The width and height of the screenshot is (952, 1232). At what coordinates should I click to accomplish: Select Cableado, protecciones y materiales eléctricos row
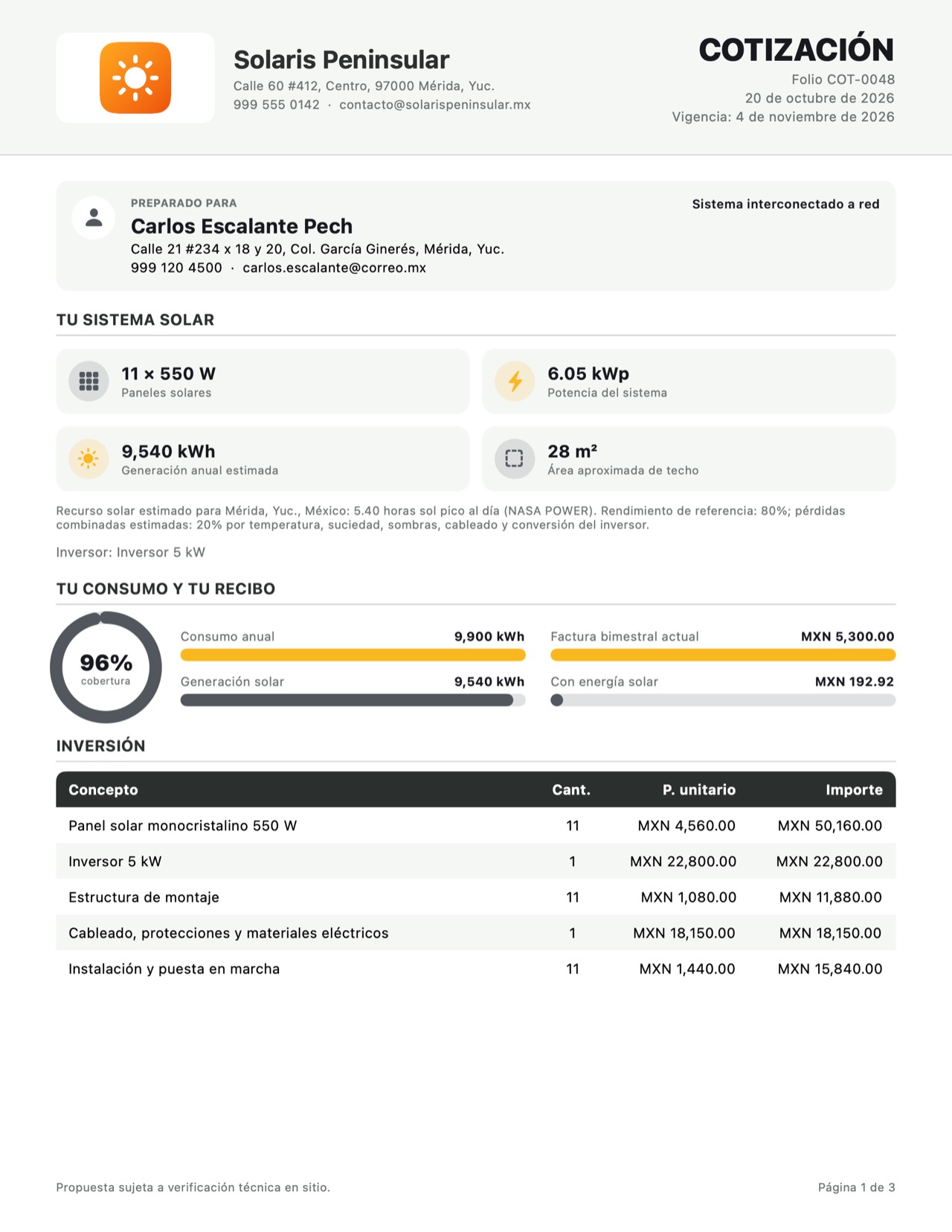[x=476, y=933]
